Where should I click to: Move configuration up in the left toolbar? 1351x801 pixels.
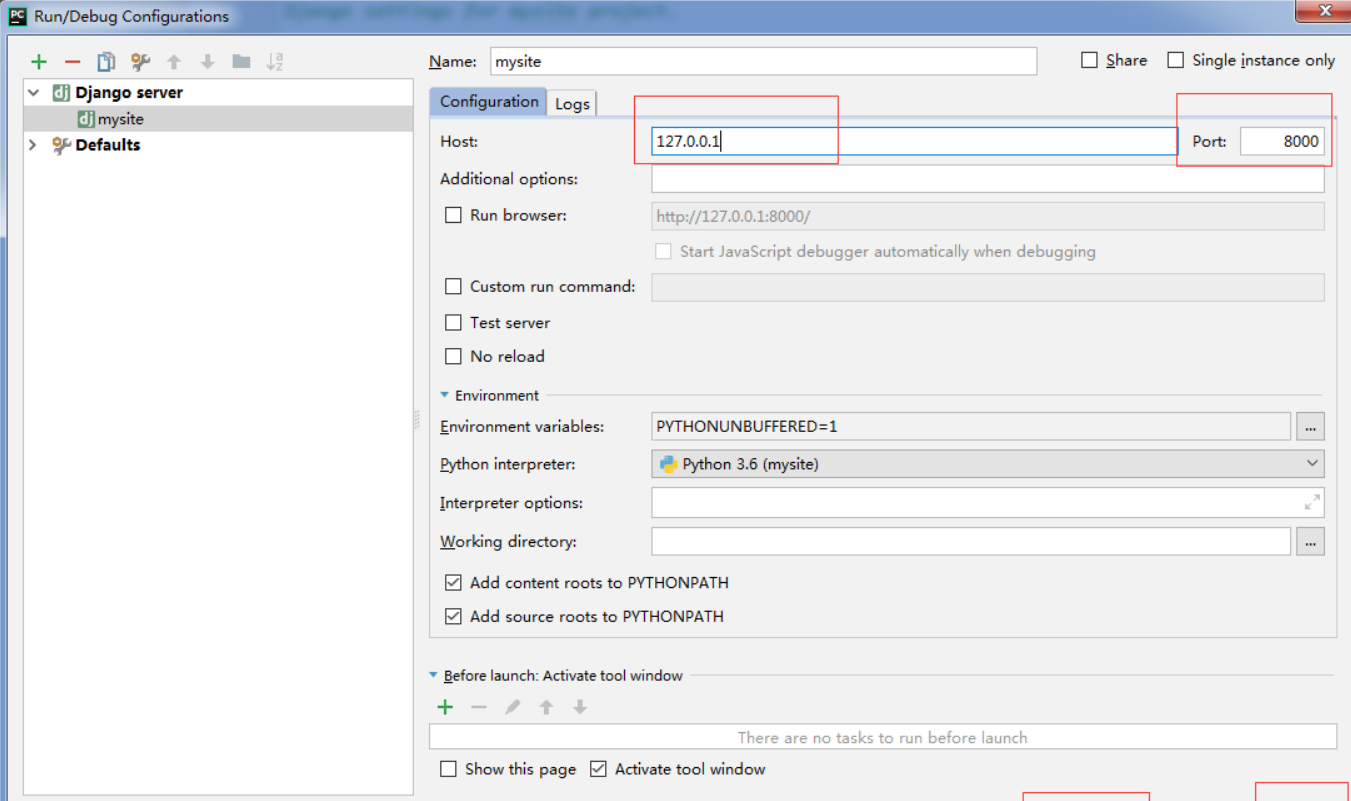(x=174, y=62)
